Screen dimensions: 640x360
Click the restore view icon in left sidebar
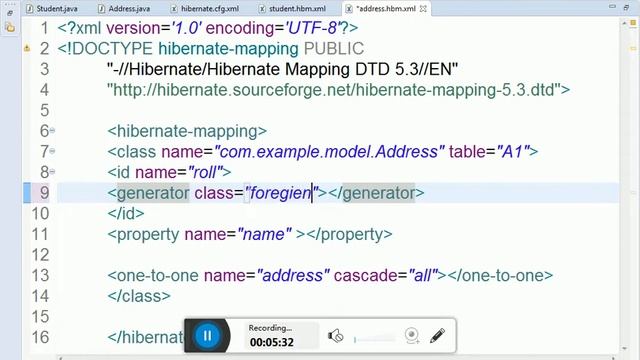(x=10, y=13)
